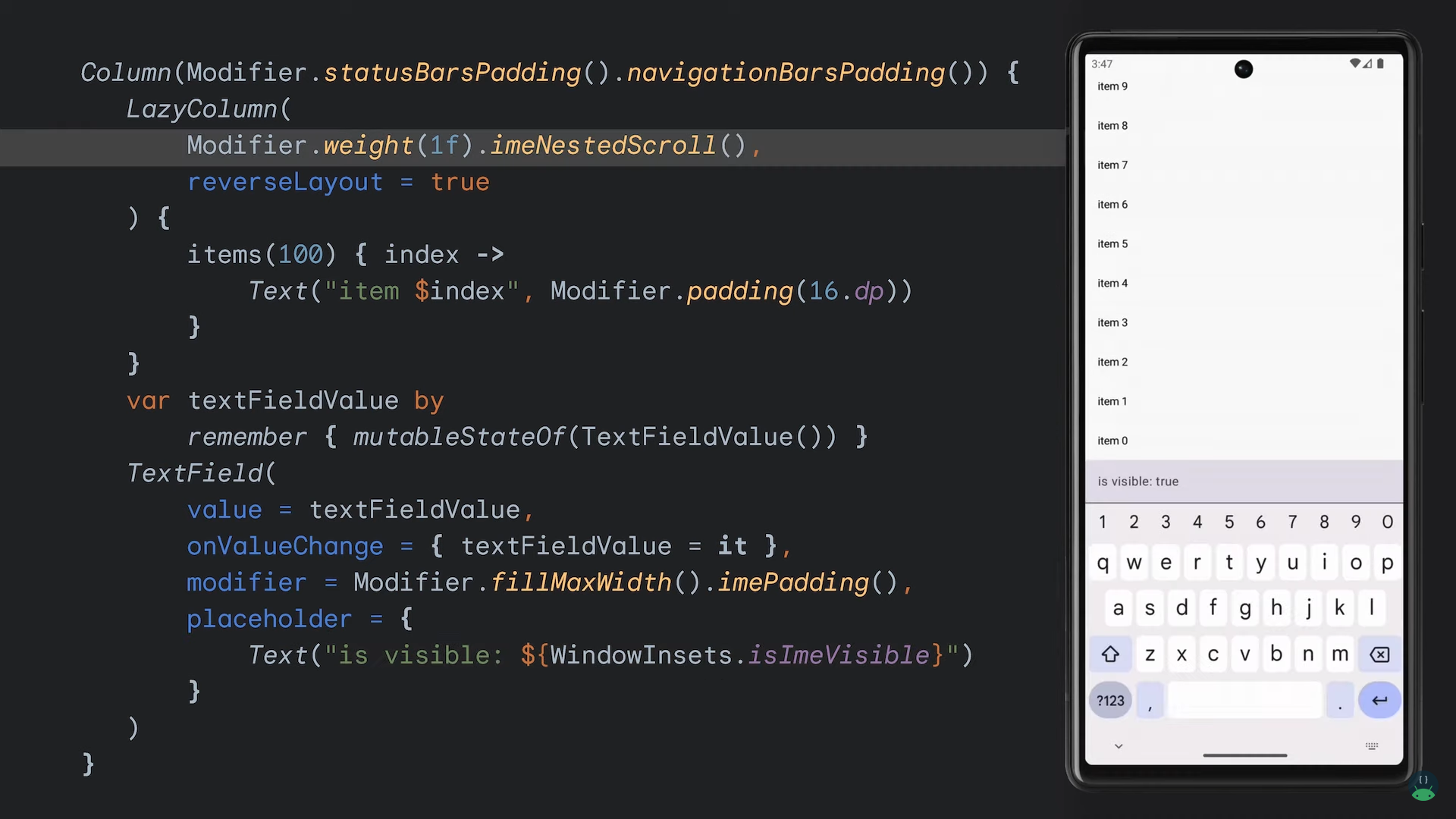This screenshot has width=1456, height=819.
Task: Tap the gesture navigation handle
Action: click(x=1244, y=755)
